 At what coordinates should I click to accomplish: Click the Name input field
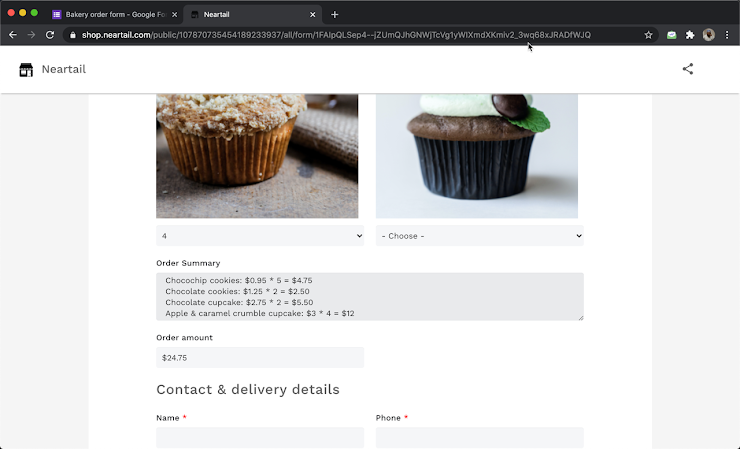click(x=260, y=437)
